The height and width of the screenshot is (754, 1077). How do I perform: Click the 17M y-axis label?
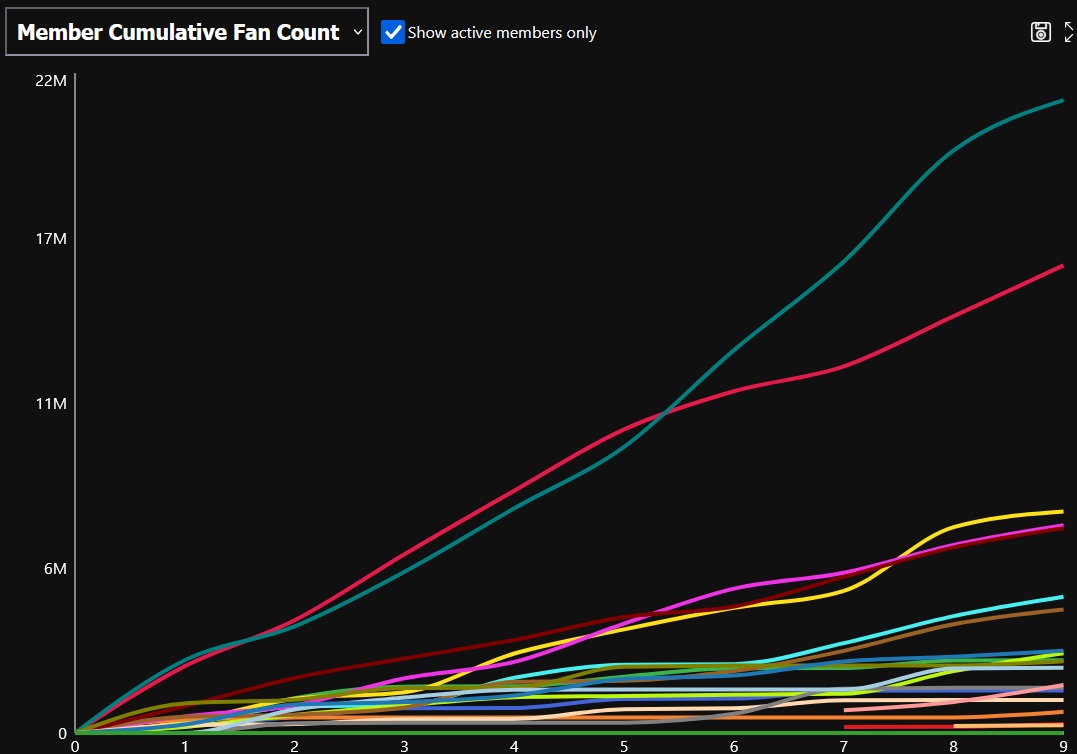(x=51, y=239)
